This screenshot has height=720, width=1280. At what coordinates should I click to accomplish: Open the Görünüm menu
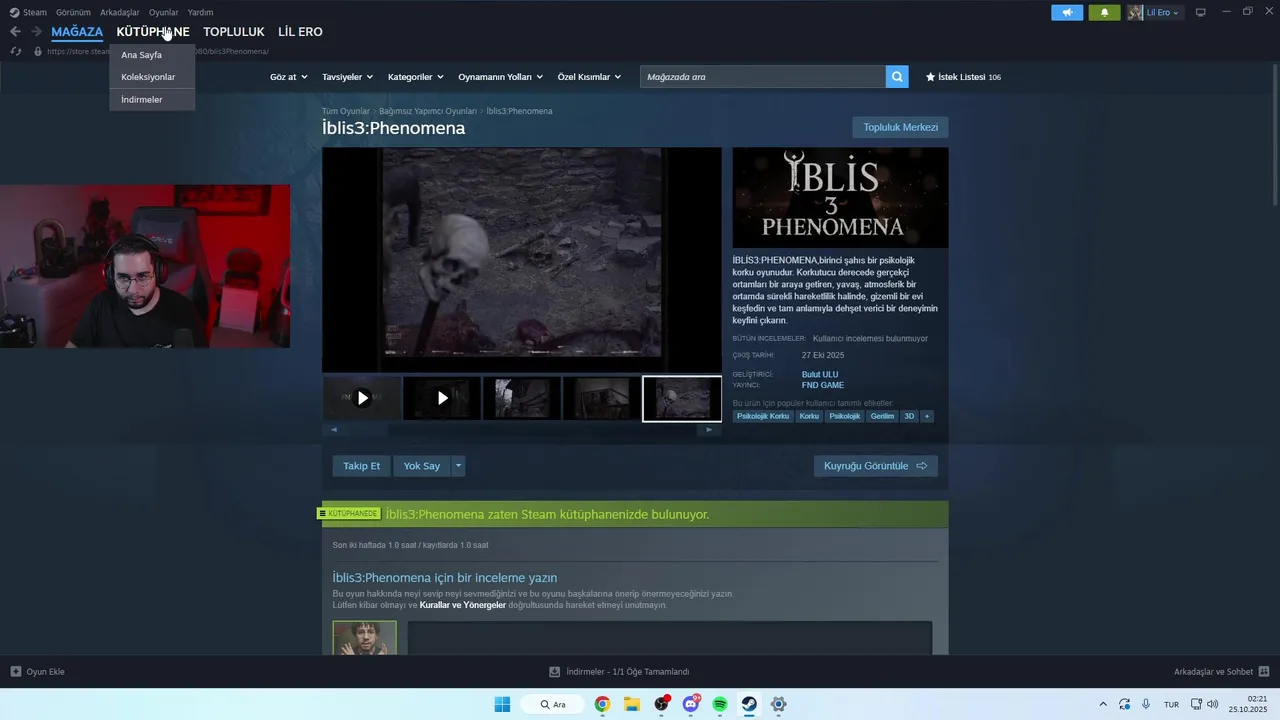click(x=73, y=13)
